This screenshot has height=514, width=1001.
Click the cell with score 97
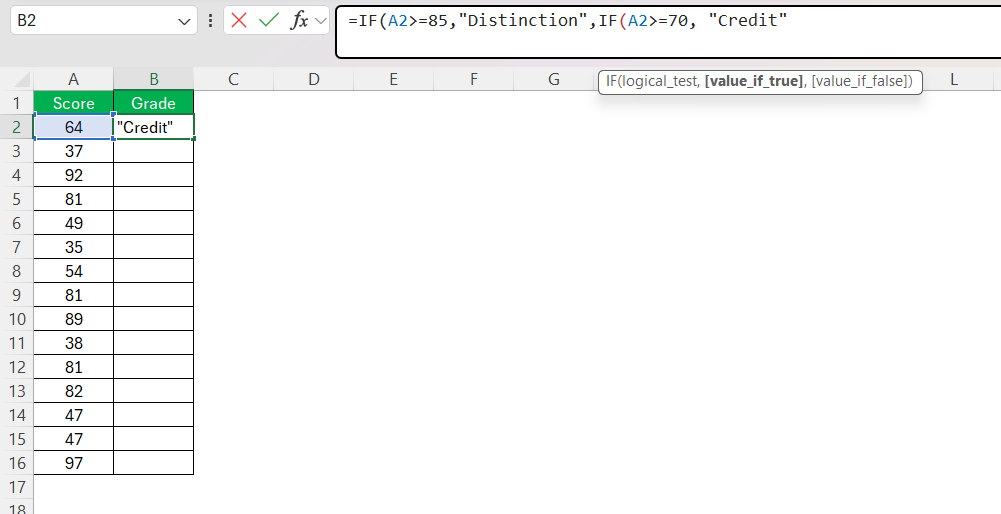[x=73, y=462]
